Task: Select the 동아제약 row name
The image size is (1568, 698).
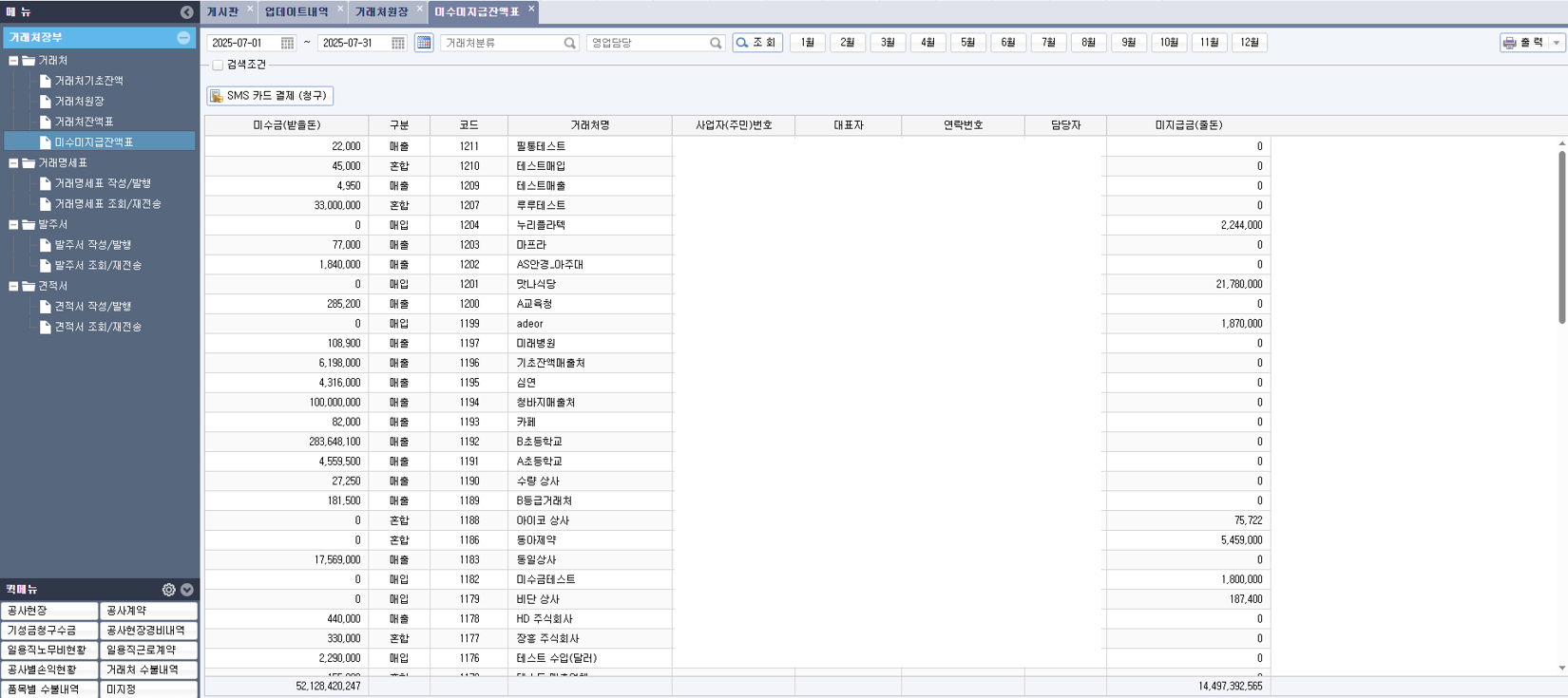Action: 536,540
